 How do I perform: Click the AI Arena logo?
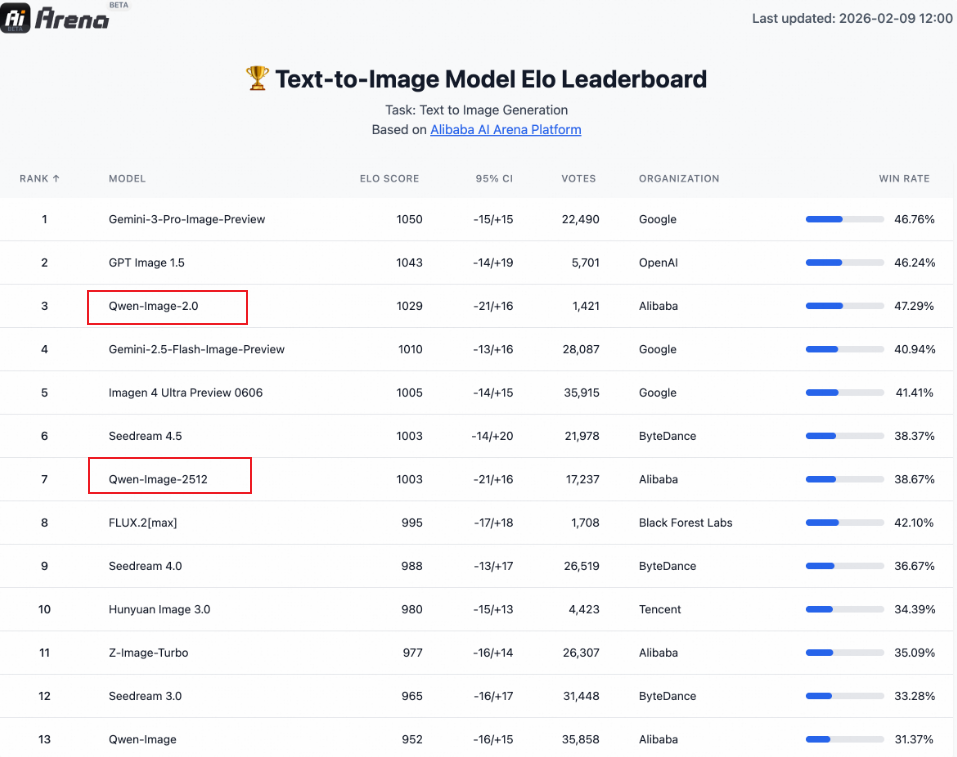pyautogui.click(x=57, y=17)
